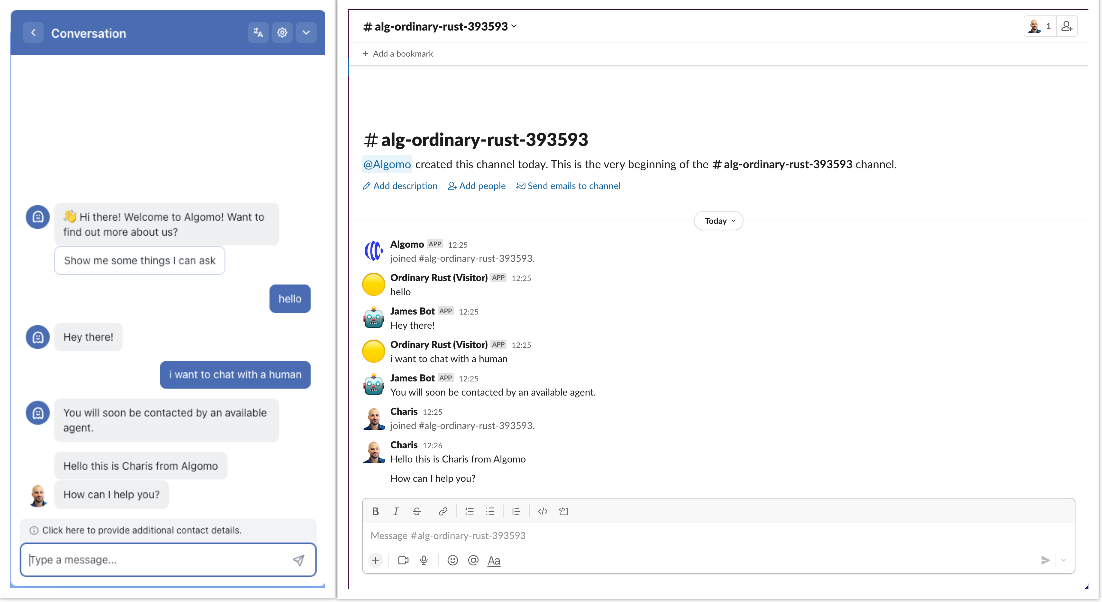Click the "Add description" link
The height and width of the screenshot is (602, 1102).
click(400, 186)
